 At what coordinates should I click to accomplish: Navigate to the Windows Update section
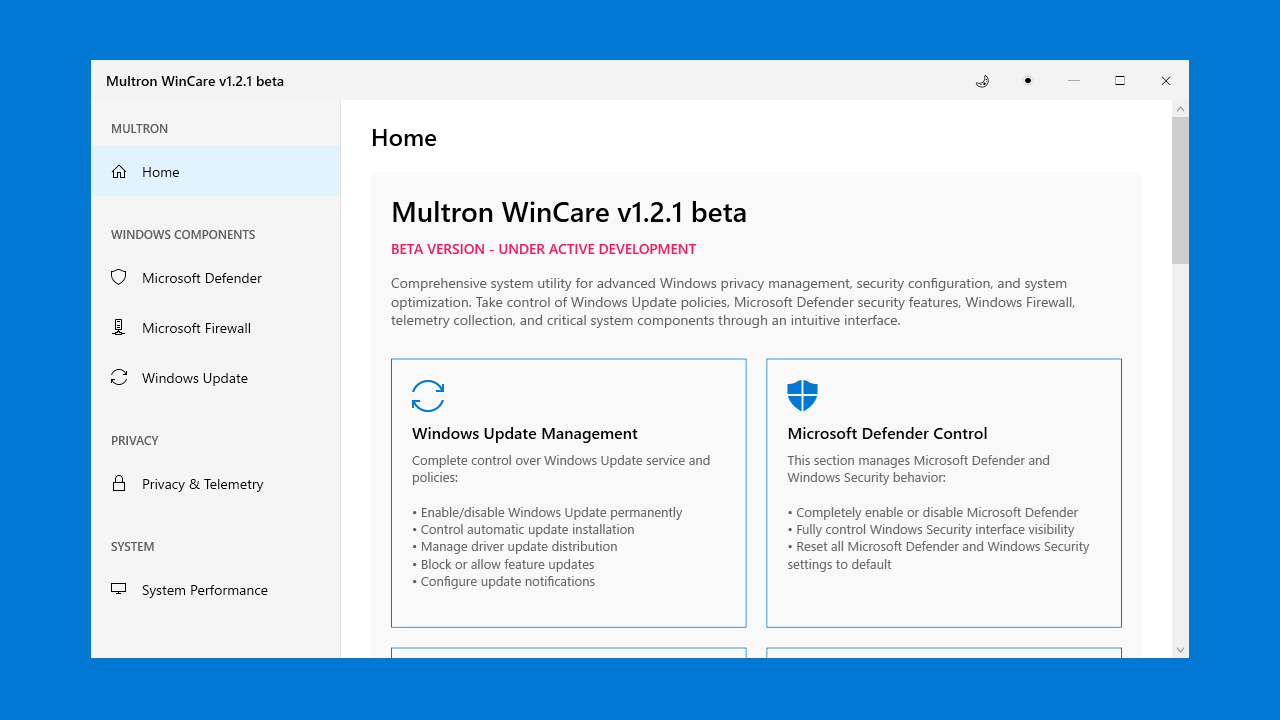[195, 377]
